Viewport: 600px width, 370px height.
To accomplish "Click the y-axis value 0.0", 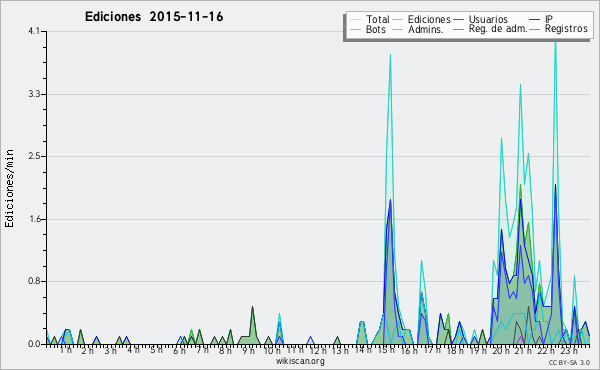I will [x=34, y=344].
